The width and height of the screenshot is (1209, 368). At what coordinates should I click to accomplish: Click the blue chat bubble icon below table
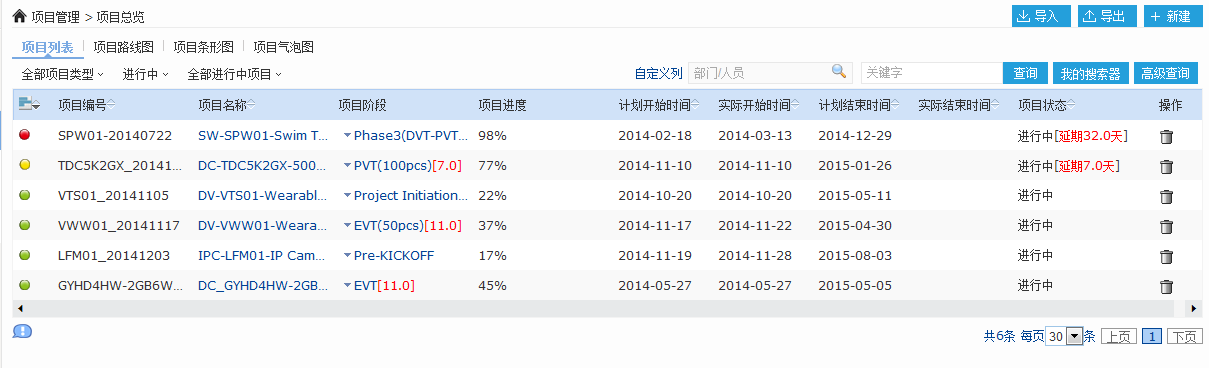tap(22, 331)
